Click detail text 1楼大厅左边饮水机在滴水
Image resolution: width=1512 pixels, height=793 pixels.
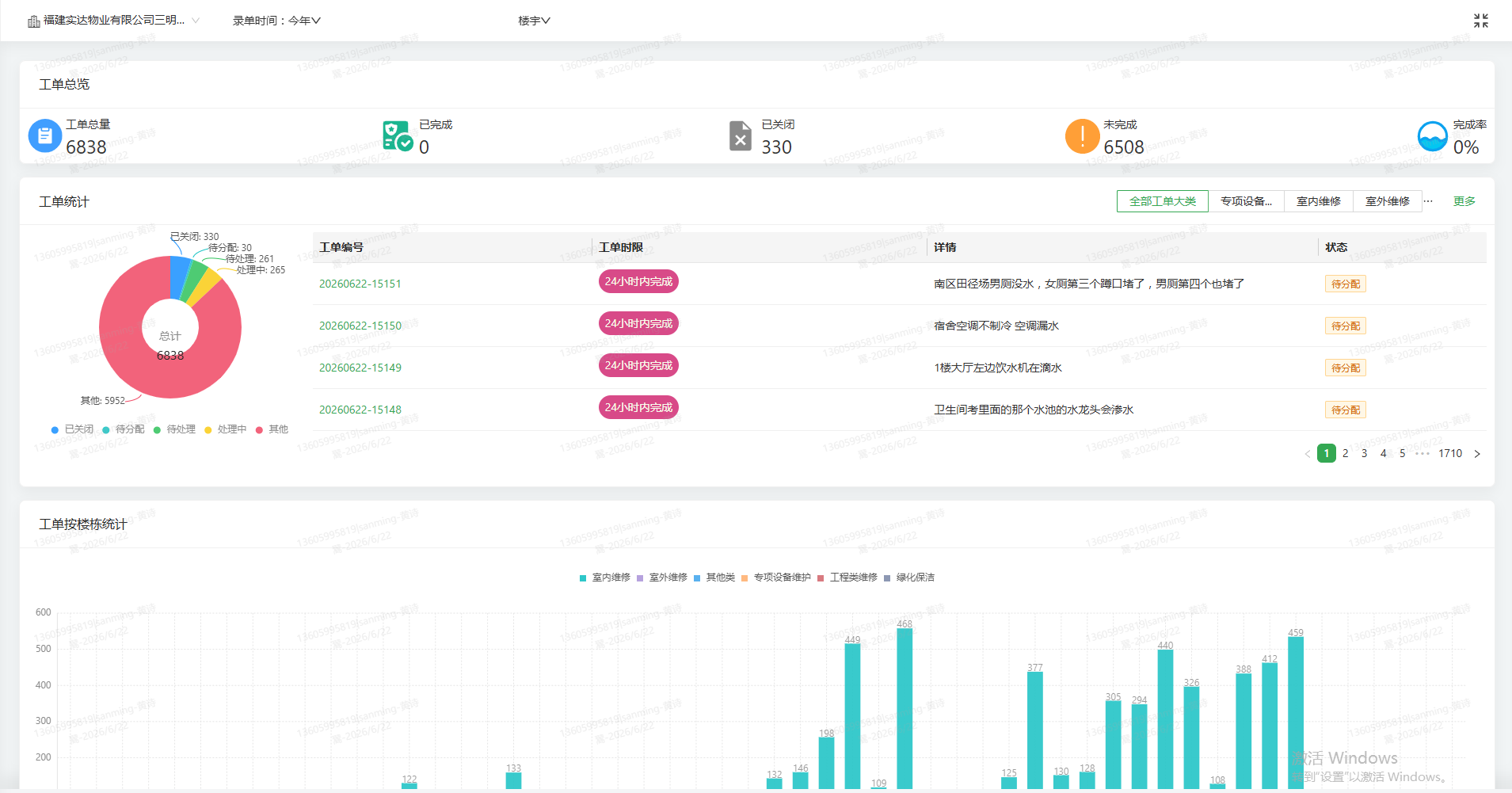pyautogui.click(x=998, y=368)
